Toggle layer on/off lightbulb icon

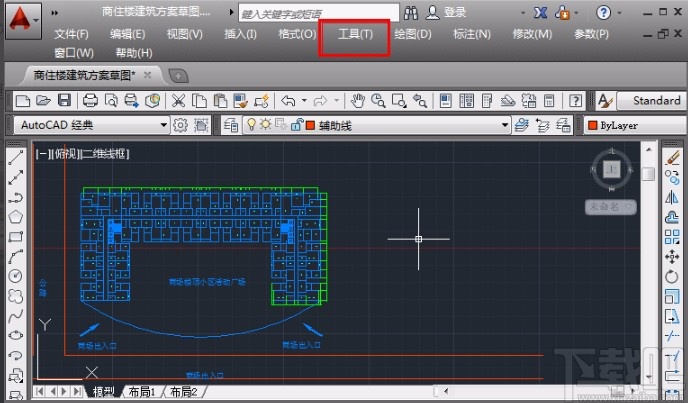click(252, 125)
